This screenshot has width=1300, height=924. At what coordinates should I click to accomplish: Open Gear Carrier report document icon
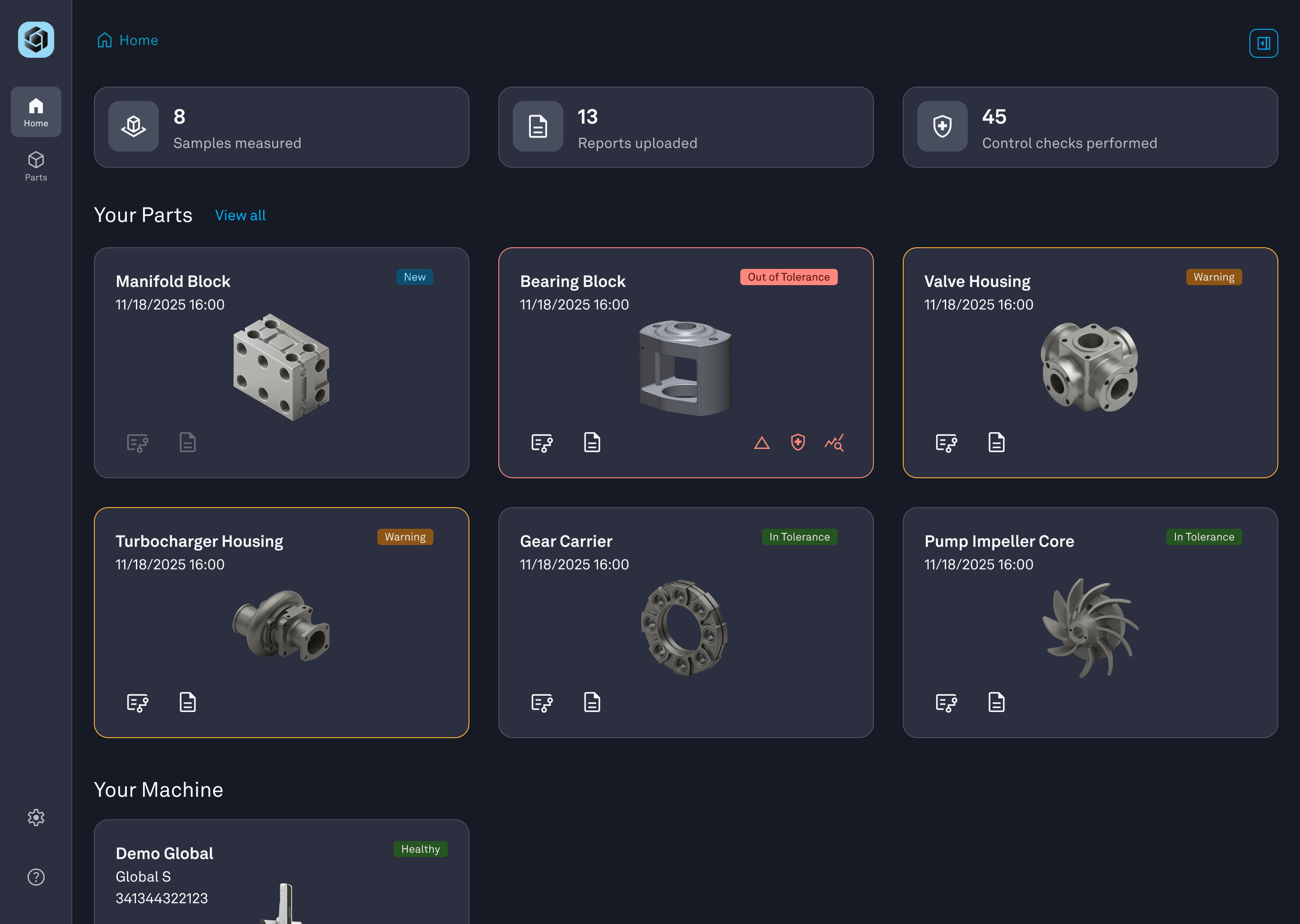(592, 702)
